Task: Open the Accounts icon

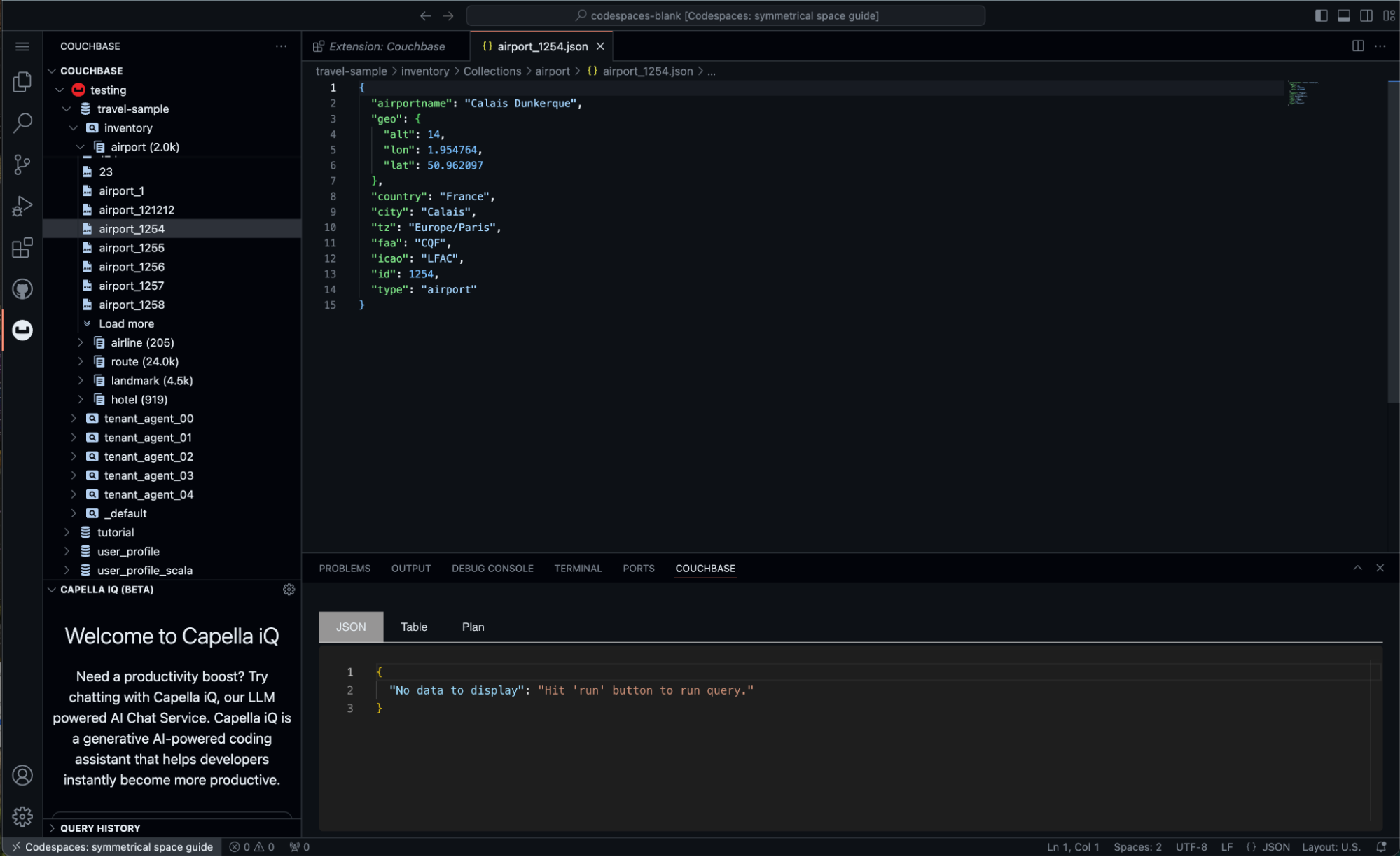Action: pos(22,776)
